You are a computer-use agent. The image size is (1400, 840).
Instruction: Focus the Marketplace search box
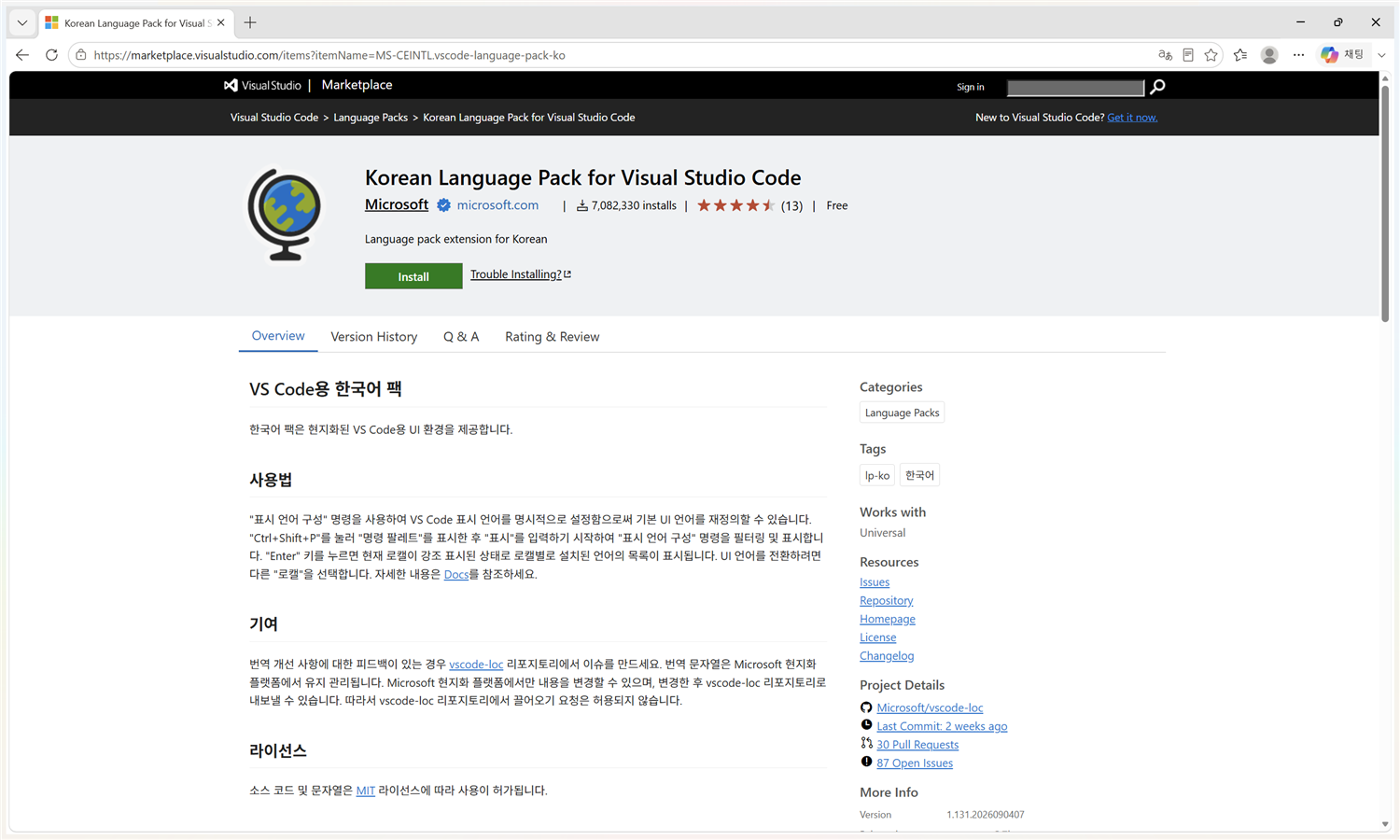(x=1075, y=87)
